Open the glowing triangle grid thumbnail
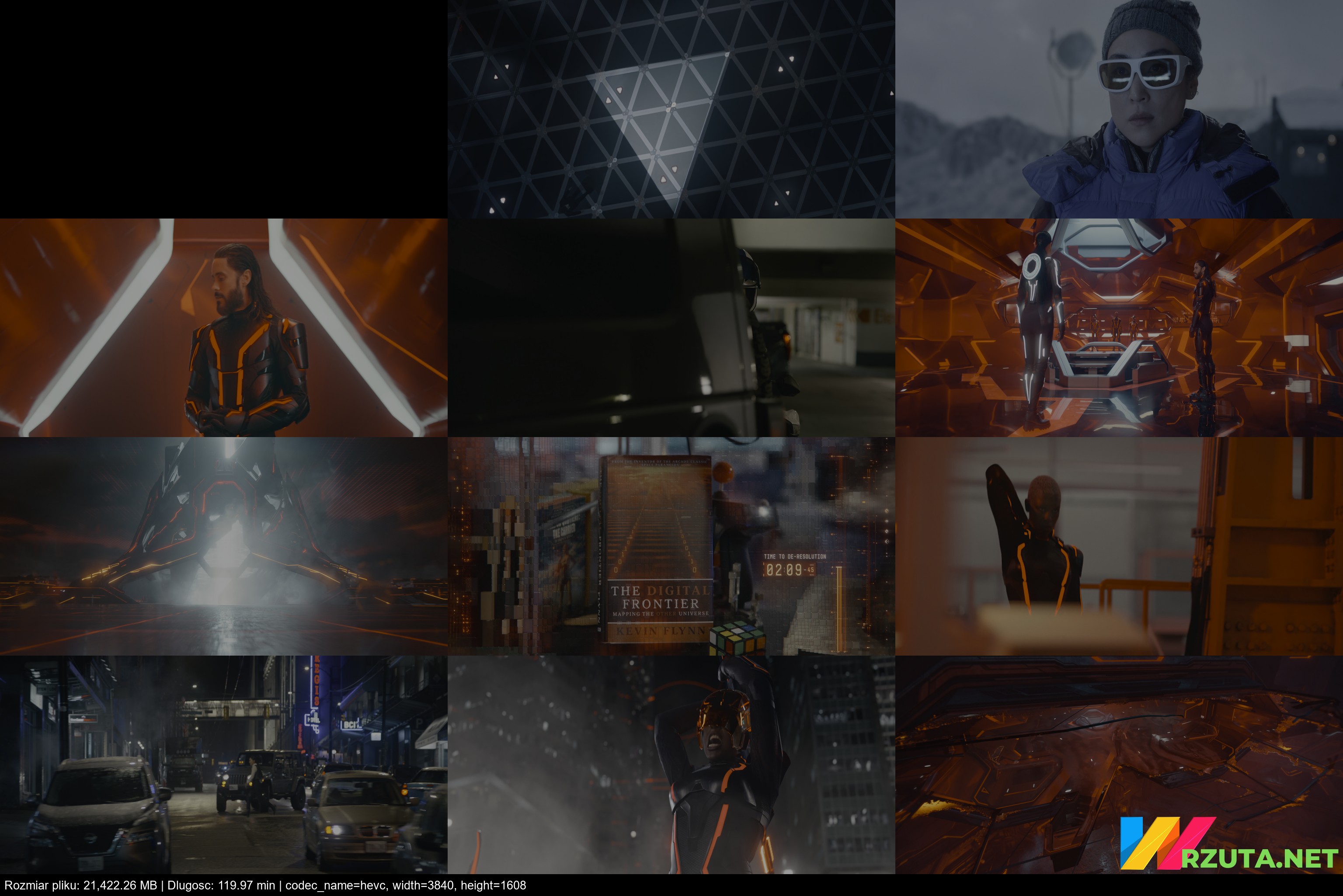 pos(671,108)
